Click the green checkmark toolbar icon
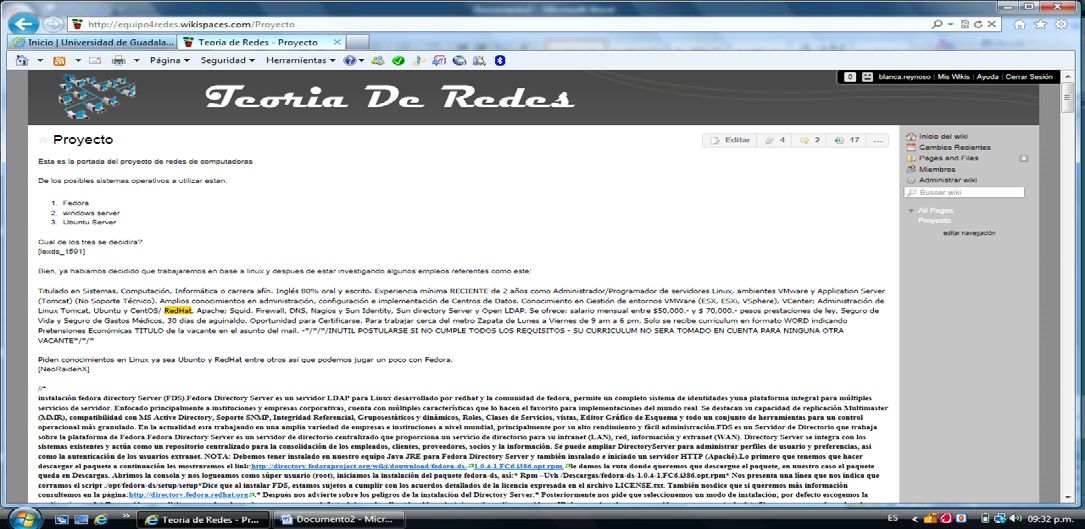Image resolution: width=1085 pixels, height=529 pixels. pyautogui.click(x=398, y=60)
